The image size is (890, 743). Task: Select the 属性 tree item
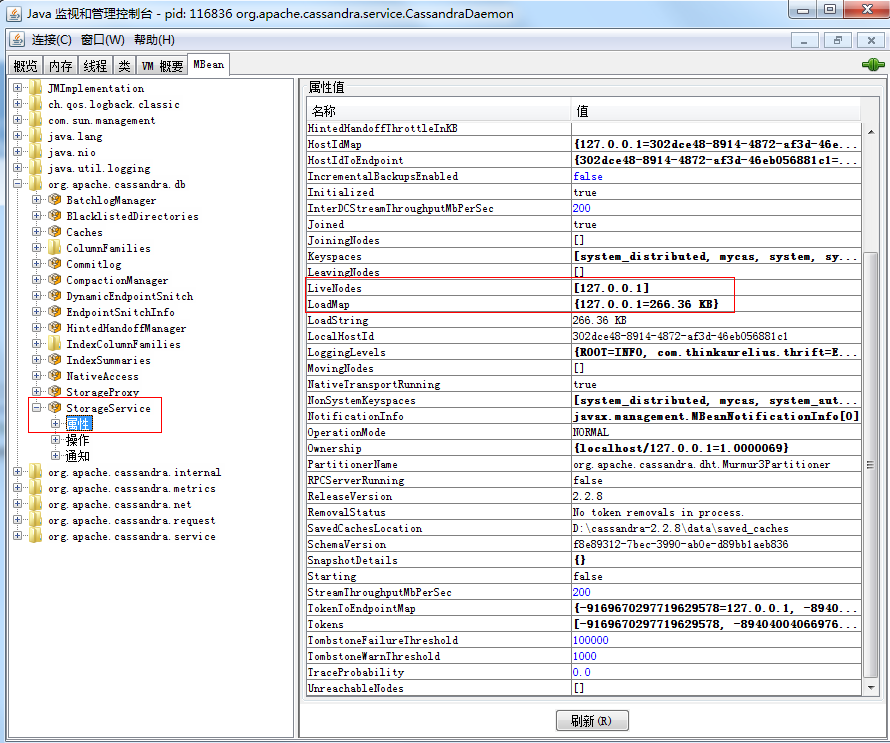[78, 423]
